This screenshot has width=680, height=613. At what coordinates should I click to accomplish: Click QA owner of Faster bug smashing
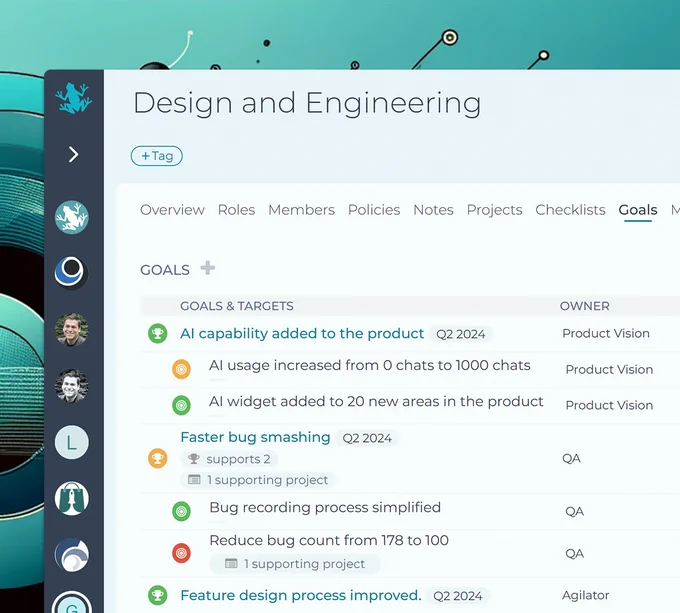coord(571,458)
